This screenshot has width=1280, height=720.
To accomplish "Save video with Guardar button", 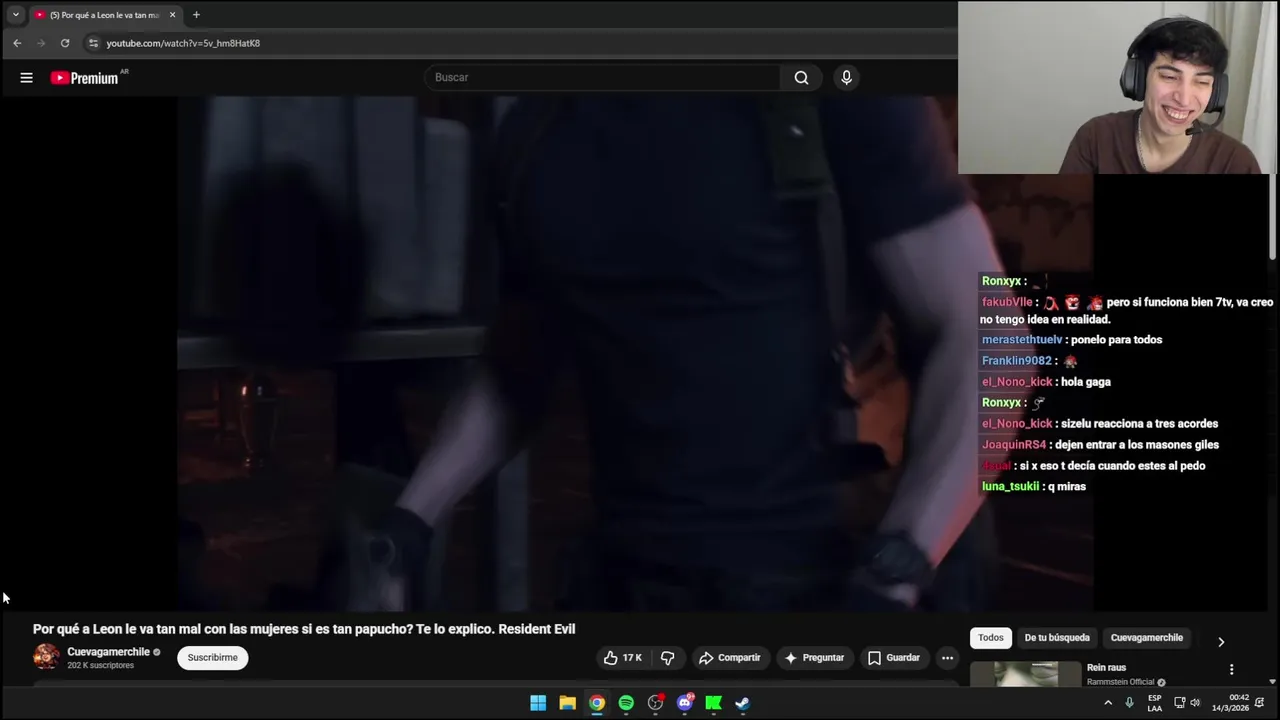I will tap(893, 658).
